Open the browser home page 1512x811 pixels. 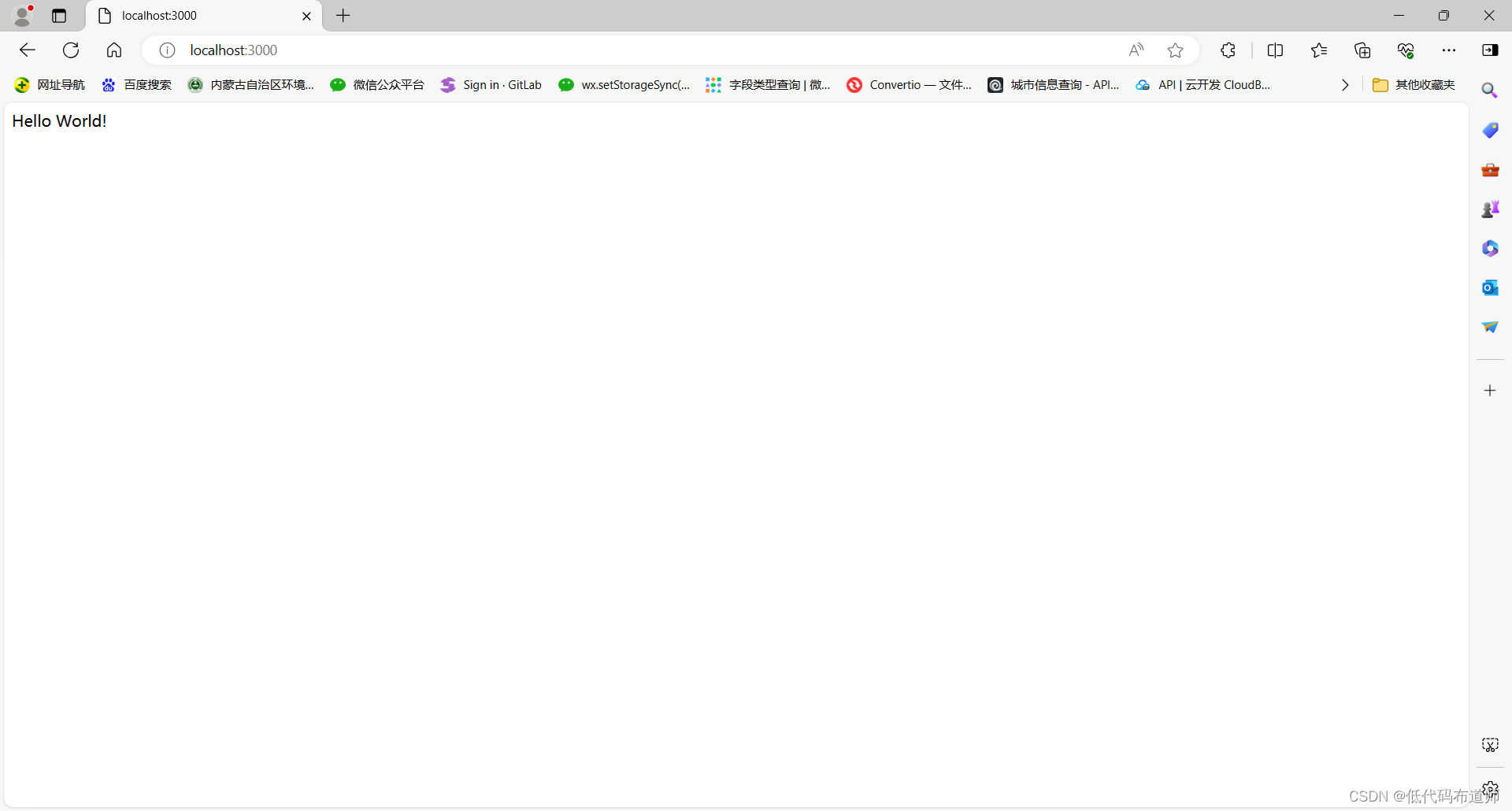pyautogui.click(x=114, y=50)
